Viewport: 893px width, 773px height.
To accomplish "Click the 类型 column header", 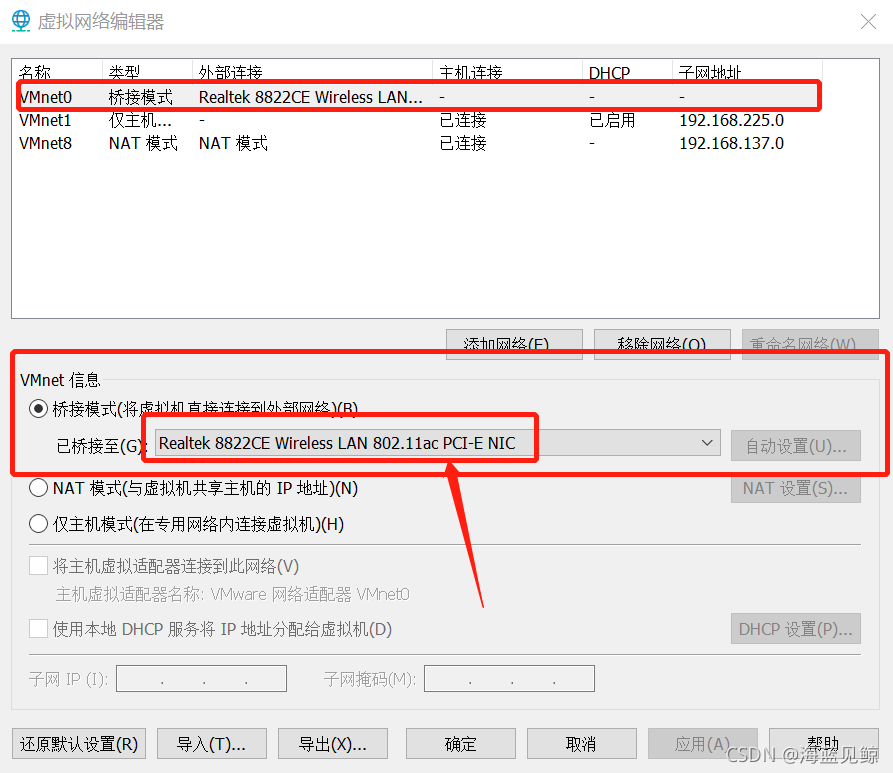I will [x=148, y=72].
